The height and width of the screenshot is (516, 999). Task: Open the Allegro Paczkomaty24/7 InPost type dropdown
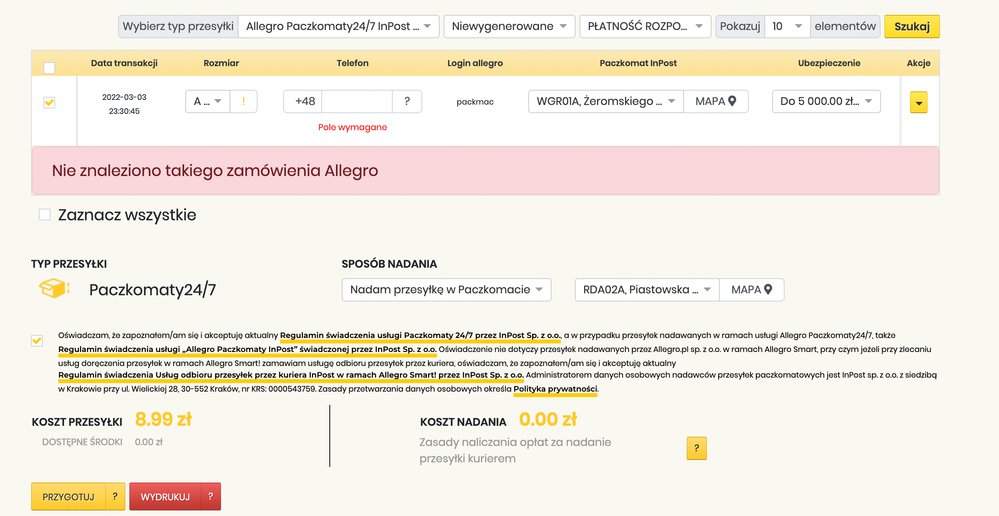point(339,27)
